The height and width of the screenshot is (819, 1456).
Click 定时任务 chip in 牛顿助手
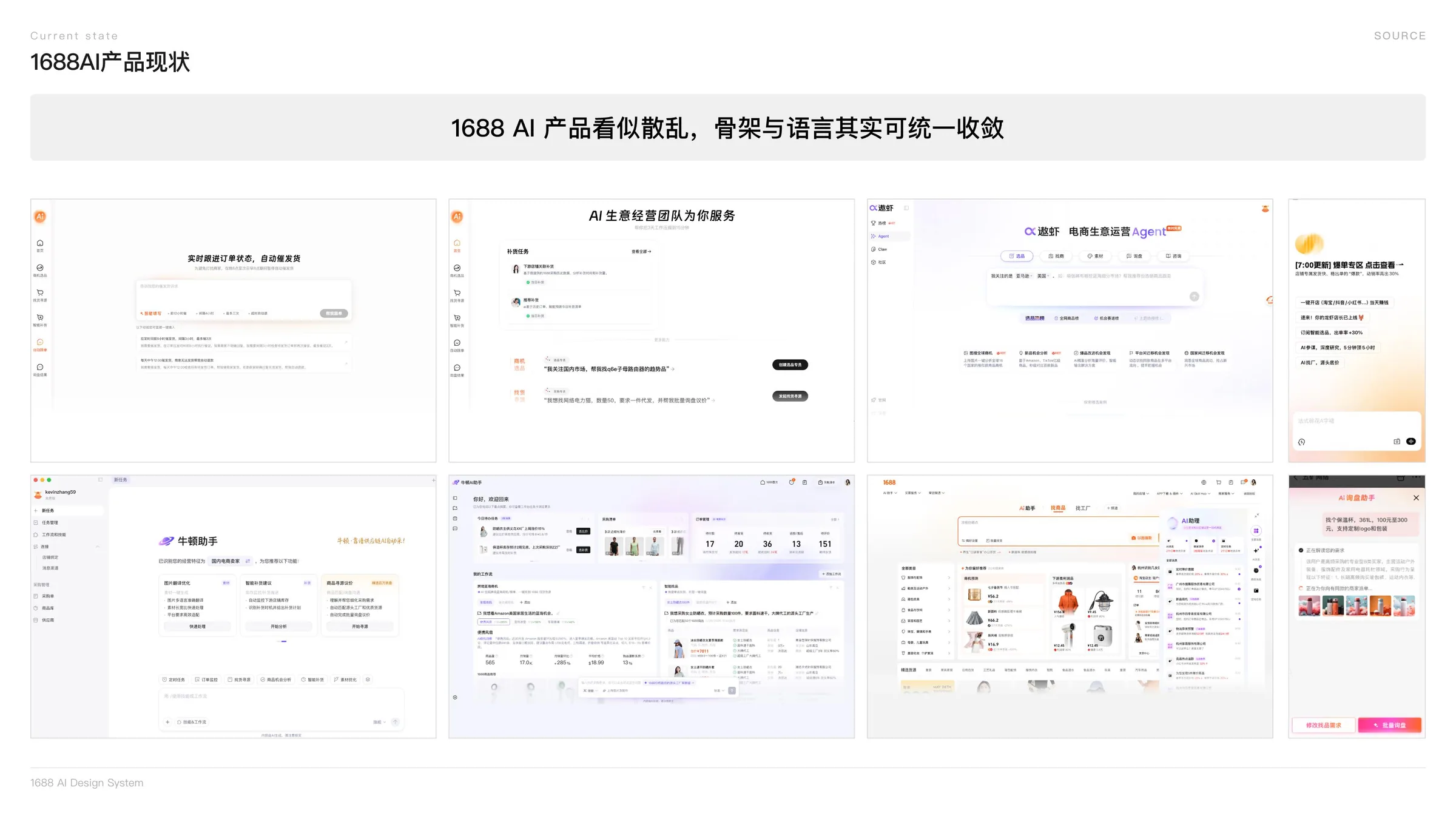coord(174,679)
